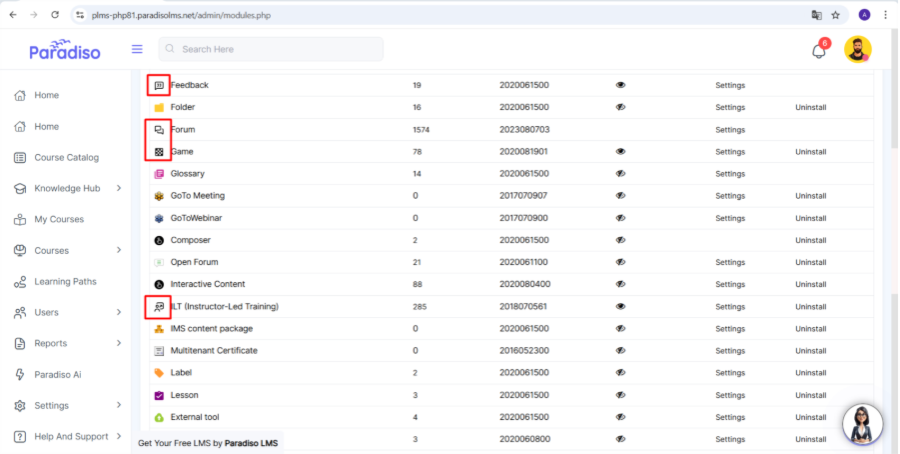Toggle visibility eye for Glossary module
The height and width of the screenshot is (454, 900).
pos(620,174)
